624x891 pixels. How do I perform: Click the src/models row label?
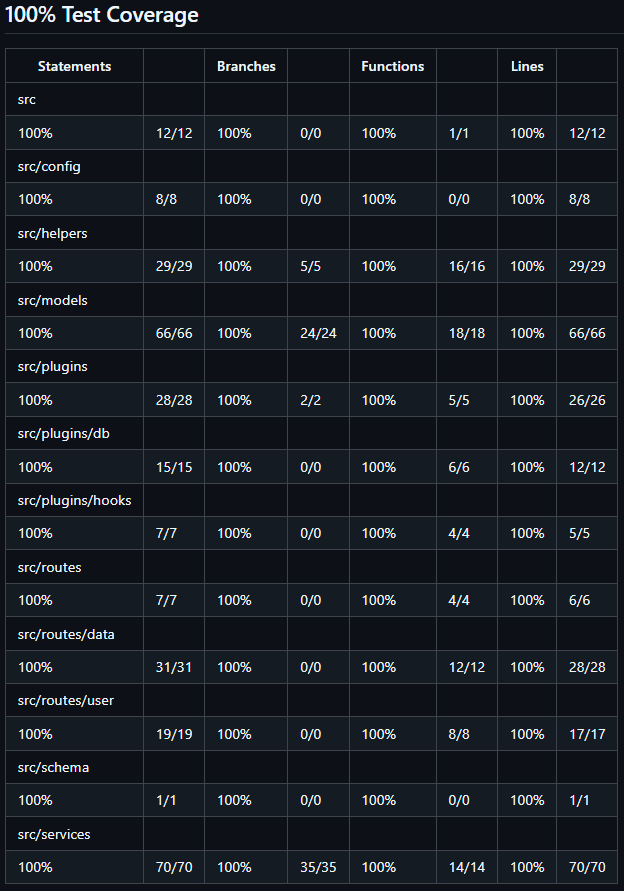[x=51, y=300]
